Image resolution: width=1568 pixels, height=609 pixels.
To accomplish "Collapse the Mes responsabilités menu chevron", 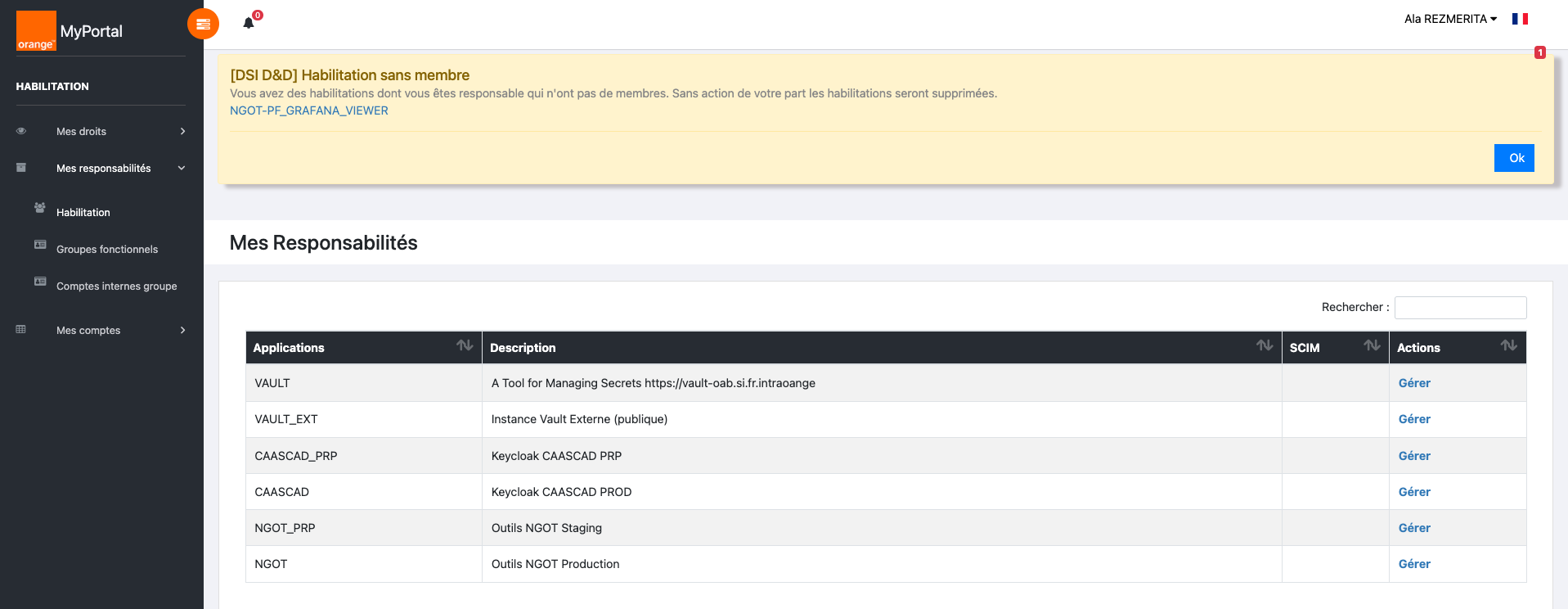I will [x=182, y=168].
